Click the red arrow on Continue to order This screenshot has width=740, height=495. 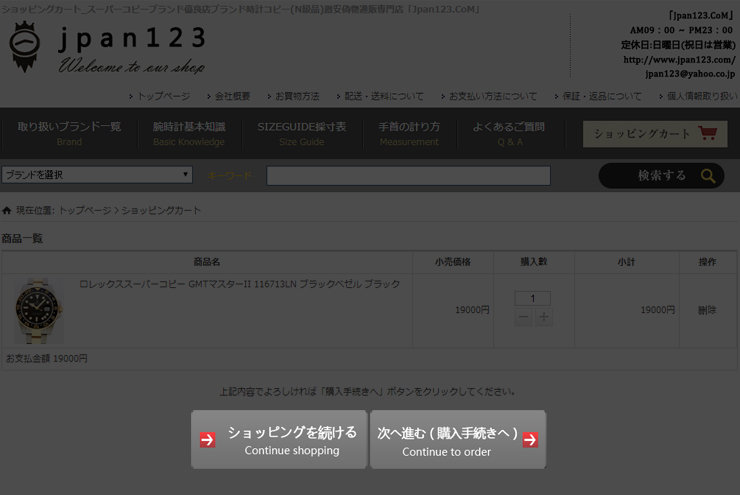pyautogui.click(x=530, y=440)
